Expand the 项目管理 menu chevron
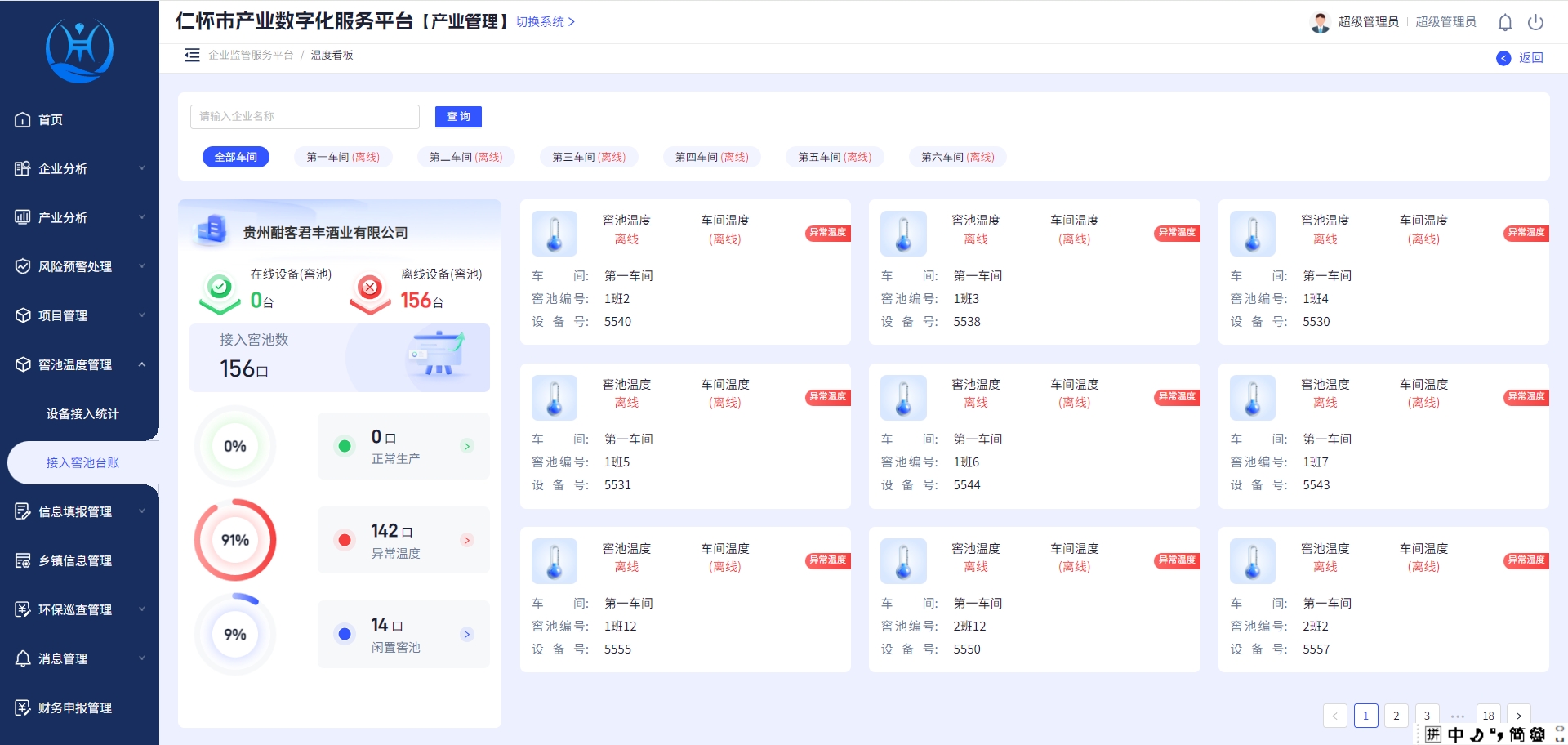 coord(142,315)
